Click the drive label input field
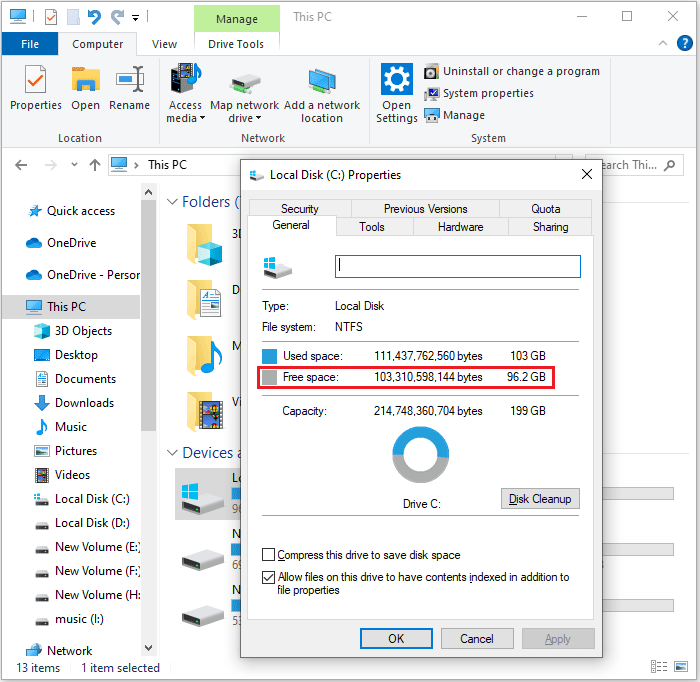The width and height of the screenshot is (700, 682). point(458,266)
